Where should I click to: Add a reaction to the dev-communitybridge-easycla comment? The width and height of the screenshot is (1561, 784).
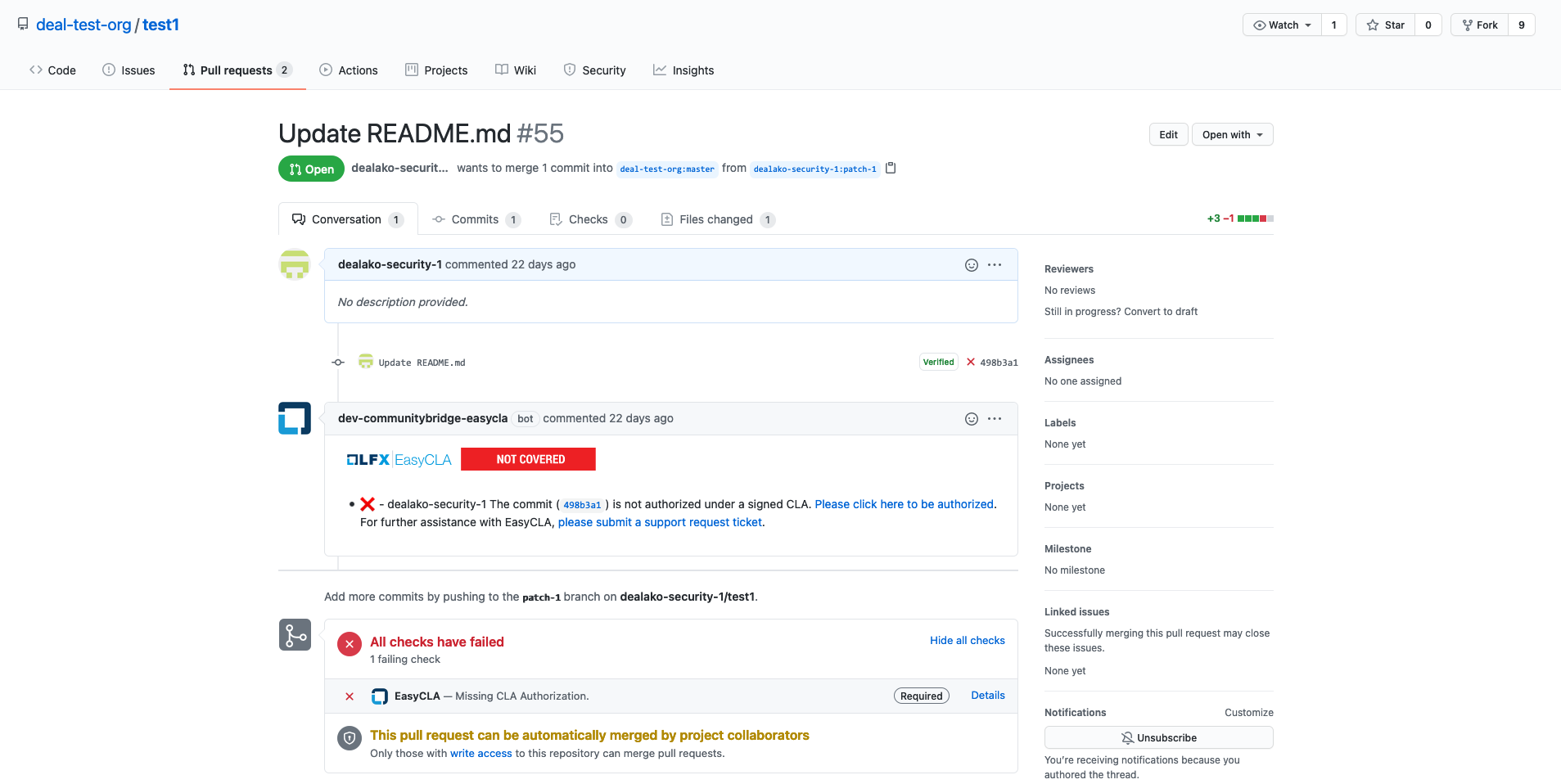pos(972,419)
